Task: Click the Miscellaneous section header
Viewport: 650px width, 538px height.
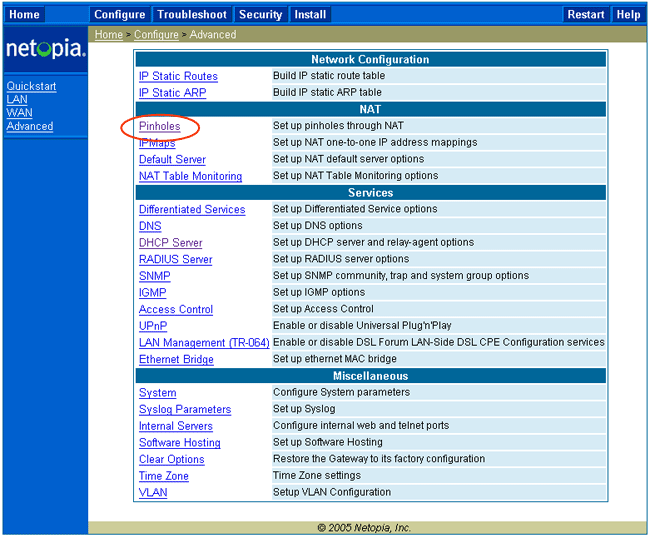Action: [370, 376]
